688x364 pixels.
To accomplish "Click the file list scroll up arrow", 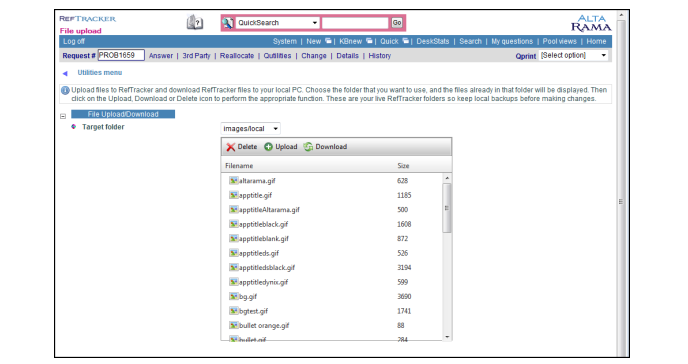I will pos(447,178).
